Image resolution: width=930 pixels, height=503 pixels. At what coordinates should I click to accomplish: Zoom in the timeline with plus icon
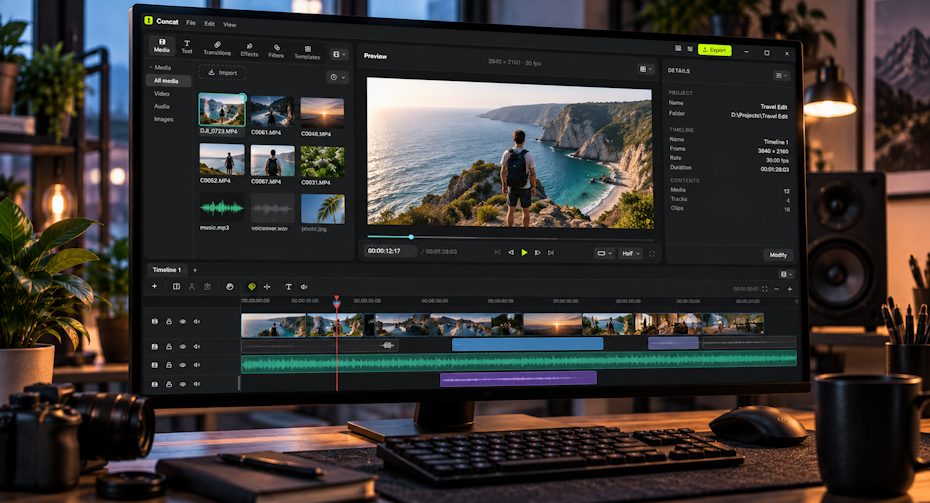pos(789,289)
